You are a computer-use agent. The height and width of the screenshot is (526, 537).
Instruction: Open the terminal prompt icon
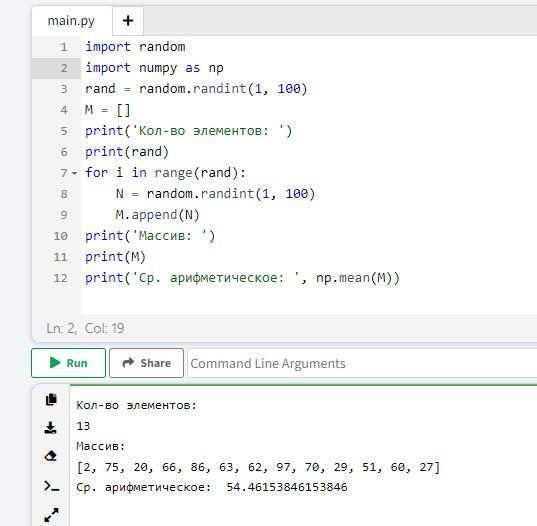(51, 486)
